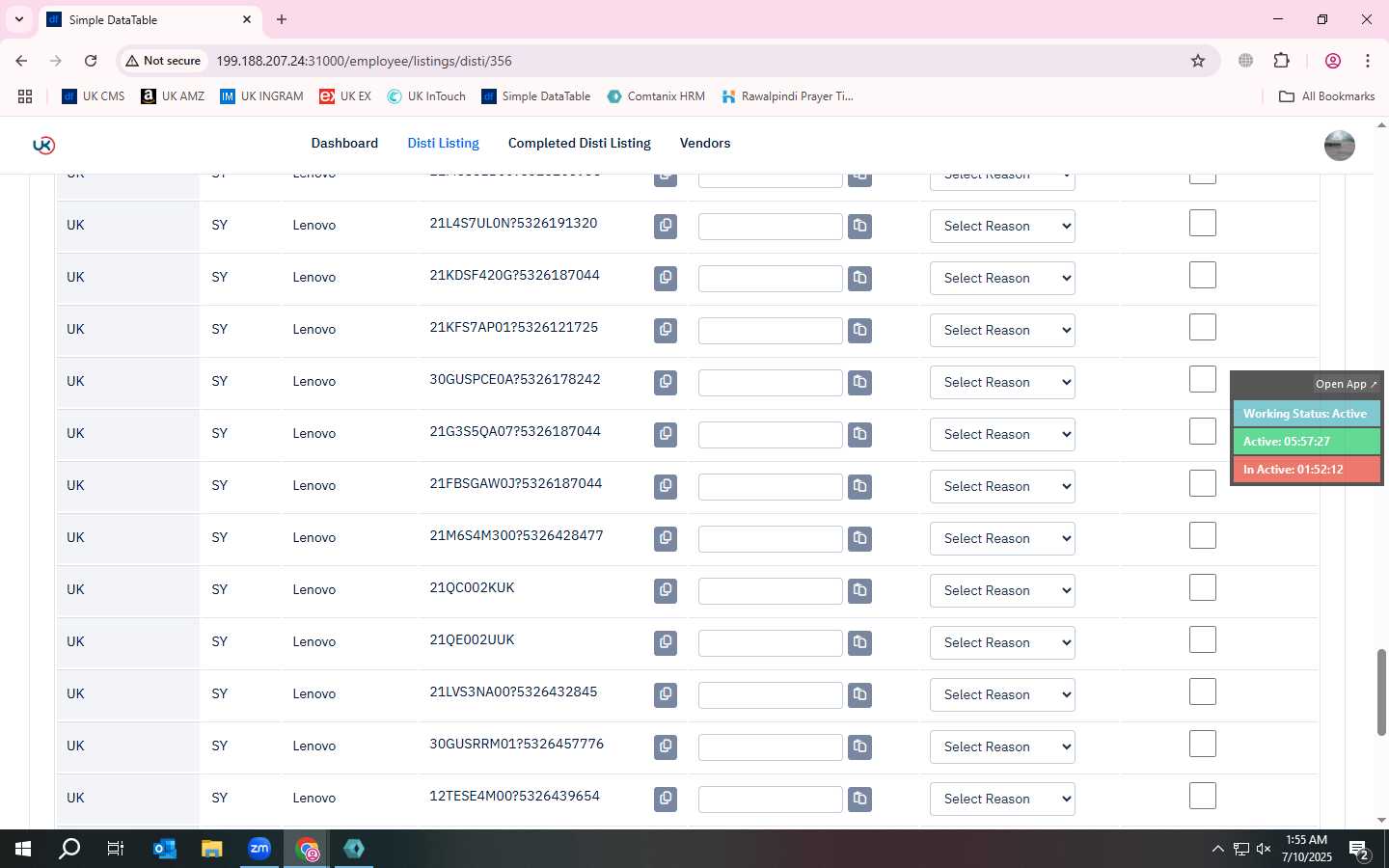Viewport: 1389px width, 868px height.
Task: Copy SKU 21KFS7AP01?5326121725 using copy icon
Action: coord(666,330)
